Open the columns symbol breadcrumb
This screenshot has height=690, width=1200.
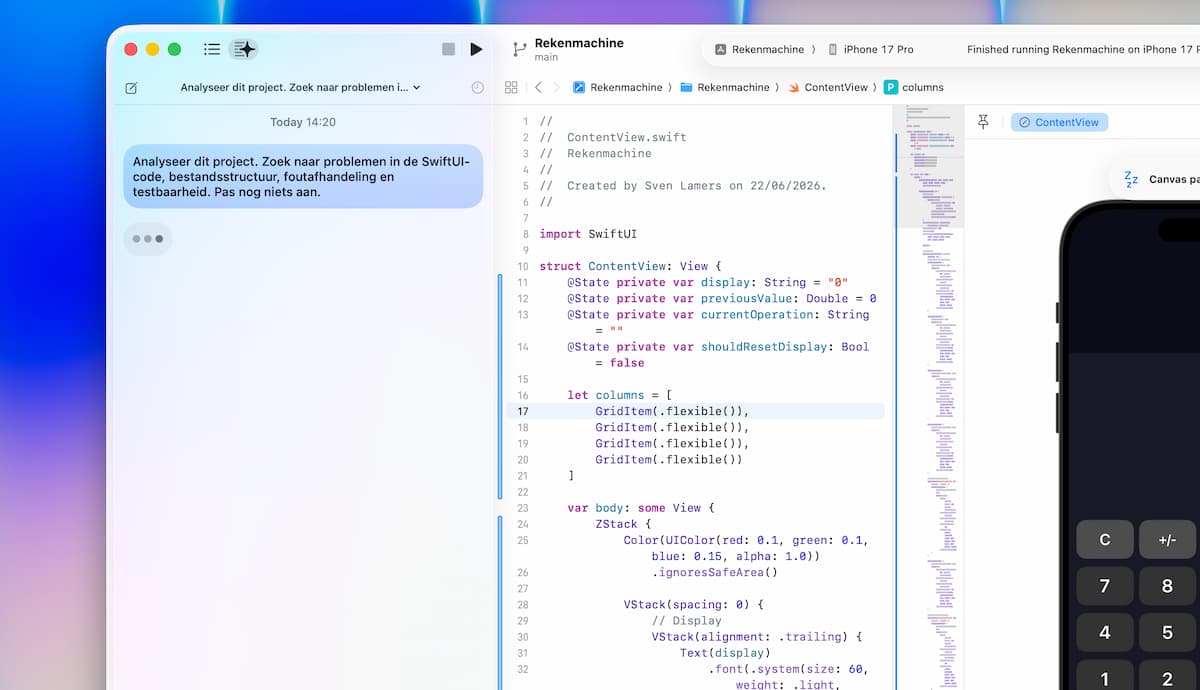[914, 87]
